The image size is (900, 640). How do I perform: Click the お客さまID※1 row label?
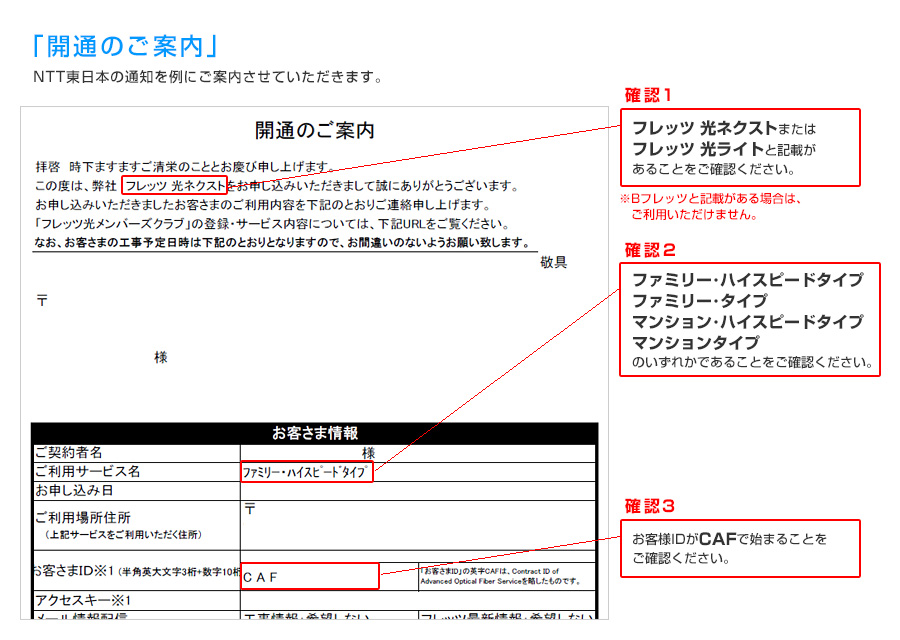(x=137, y=571)
